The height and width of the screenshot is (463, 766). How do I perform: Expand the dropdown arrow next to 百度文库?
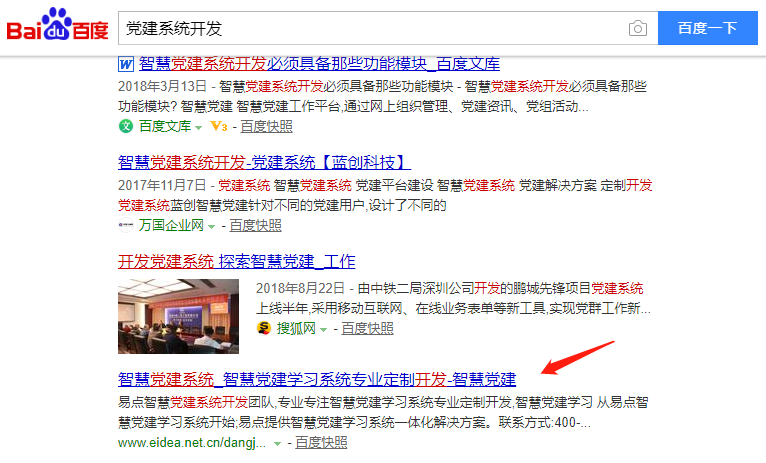click(198, 127)
